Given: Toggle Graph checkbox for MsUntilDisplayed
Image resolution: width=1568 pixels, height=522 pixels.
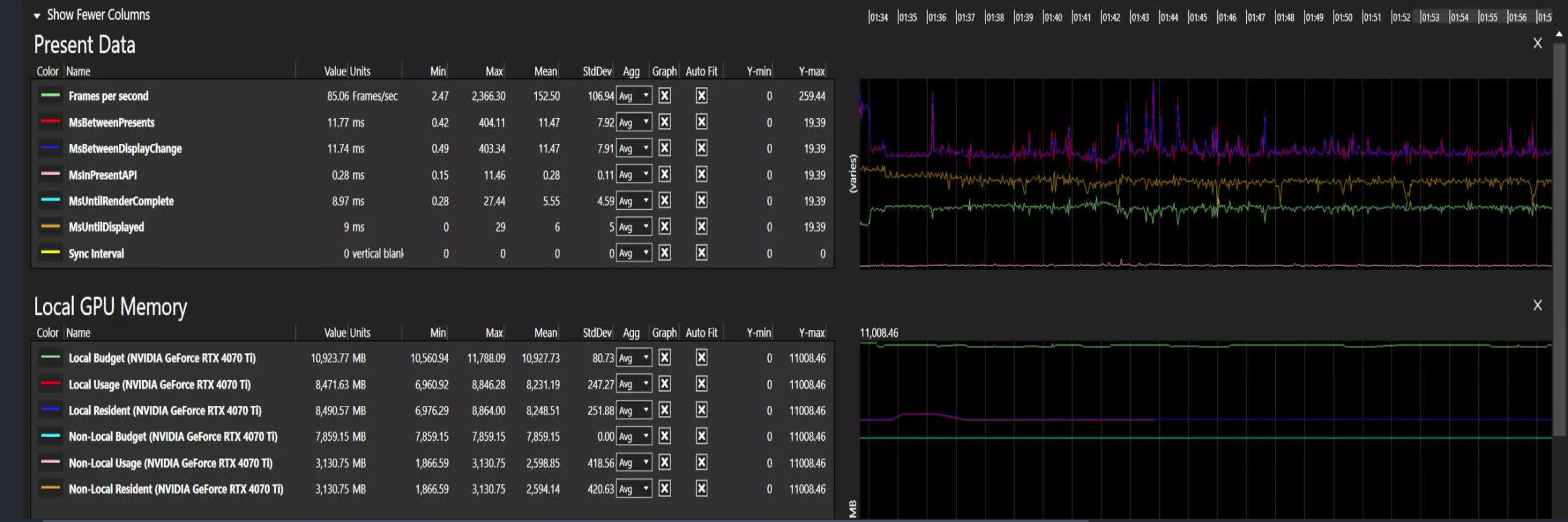Looking at the screenshot, I should pos(664,226).
